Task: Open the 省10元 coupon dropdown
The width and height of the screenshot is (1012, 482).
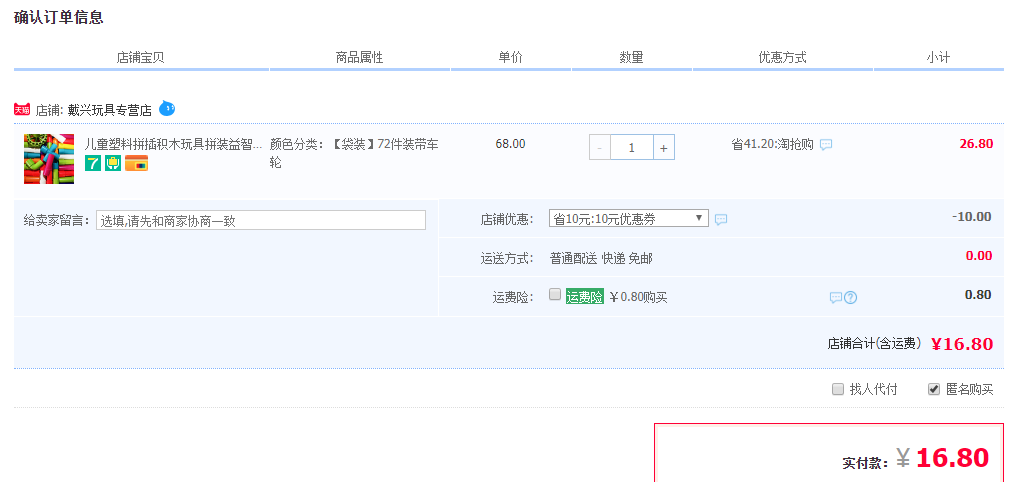Action: pos(629,218)
